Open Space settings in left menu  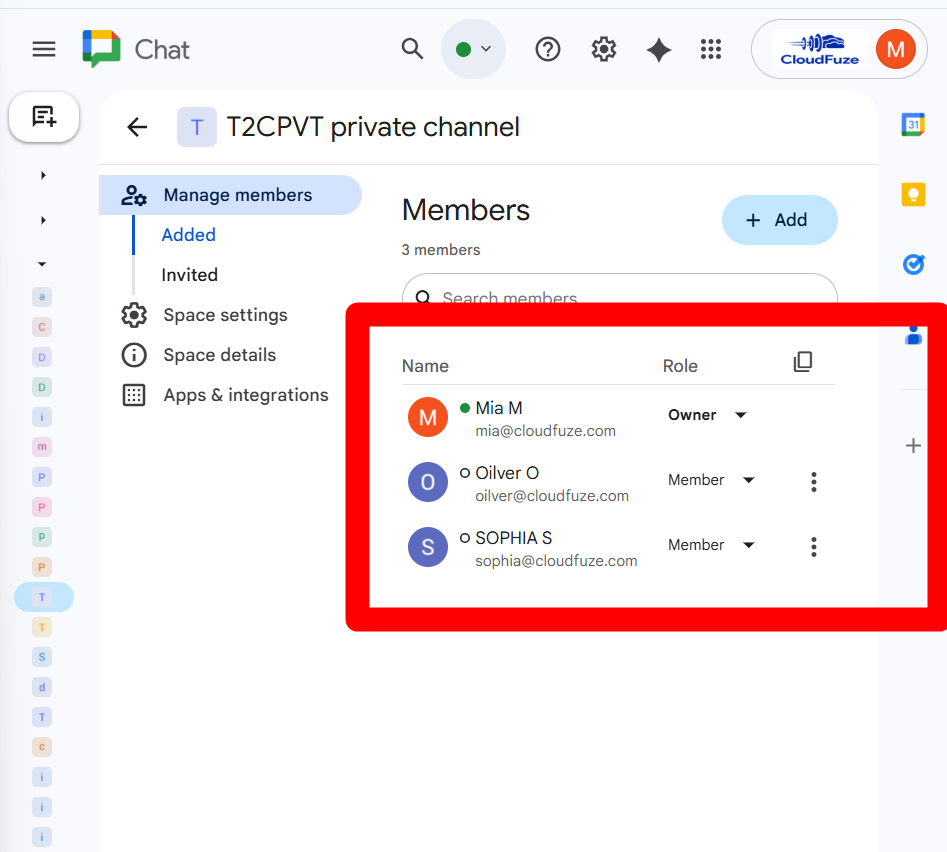[x=225, y=315]
